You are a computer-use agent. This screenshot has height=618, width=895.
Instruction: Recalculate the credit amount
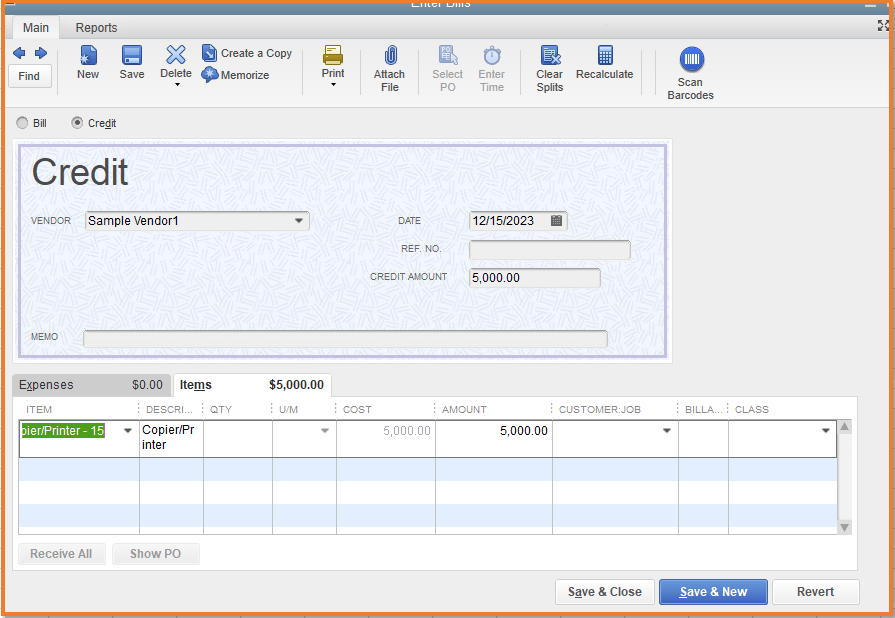604,62
